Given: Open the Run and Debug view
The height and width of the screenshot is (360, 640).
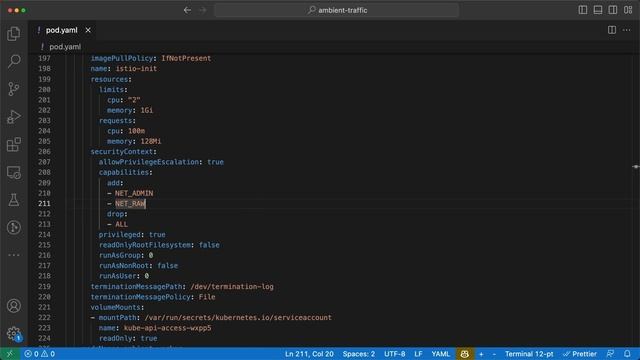Looking at the screenshot, I should (x=14, y=117).
